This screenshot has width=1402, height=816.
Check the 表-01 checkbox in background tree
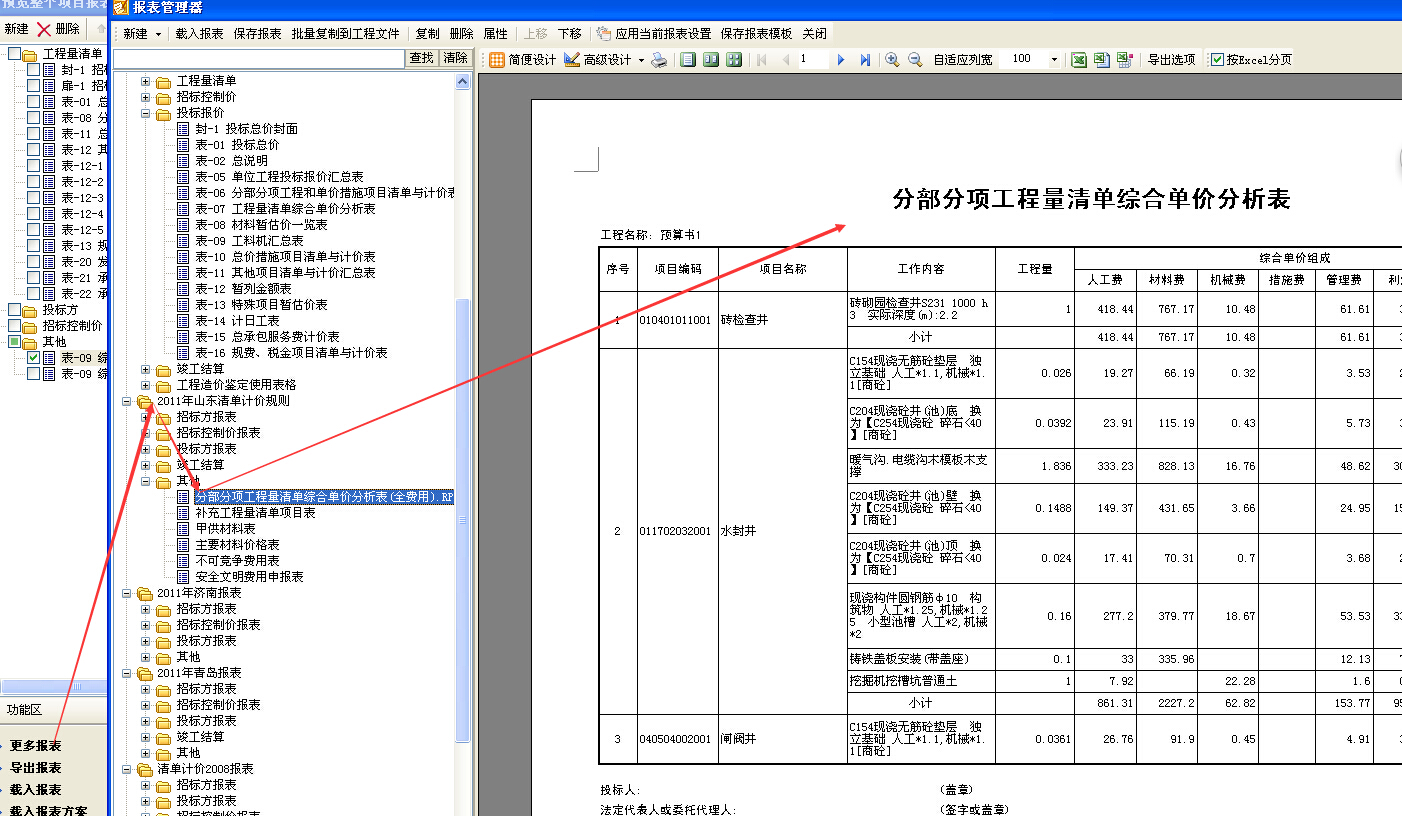(33, 102)
